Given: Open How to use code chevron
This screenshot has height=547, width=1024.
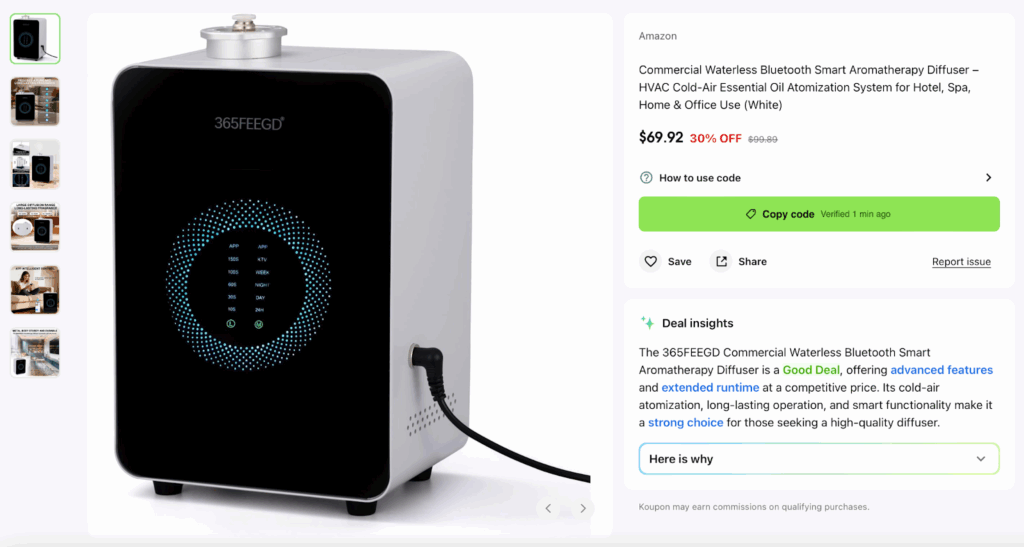Looking at the screenshot, I should pyautogui.click(x=988, y=178).
